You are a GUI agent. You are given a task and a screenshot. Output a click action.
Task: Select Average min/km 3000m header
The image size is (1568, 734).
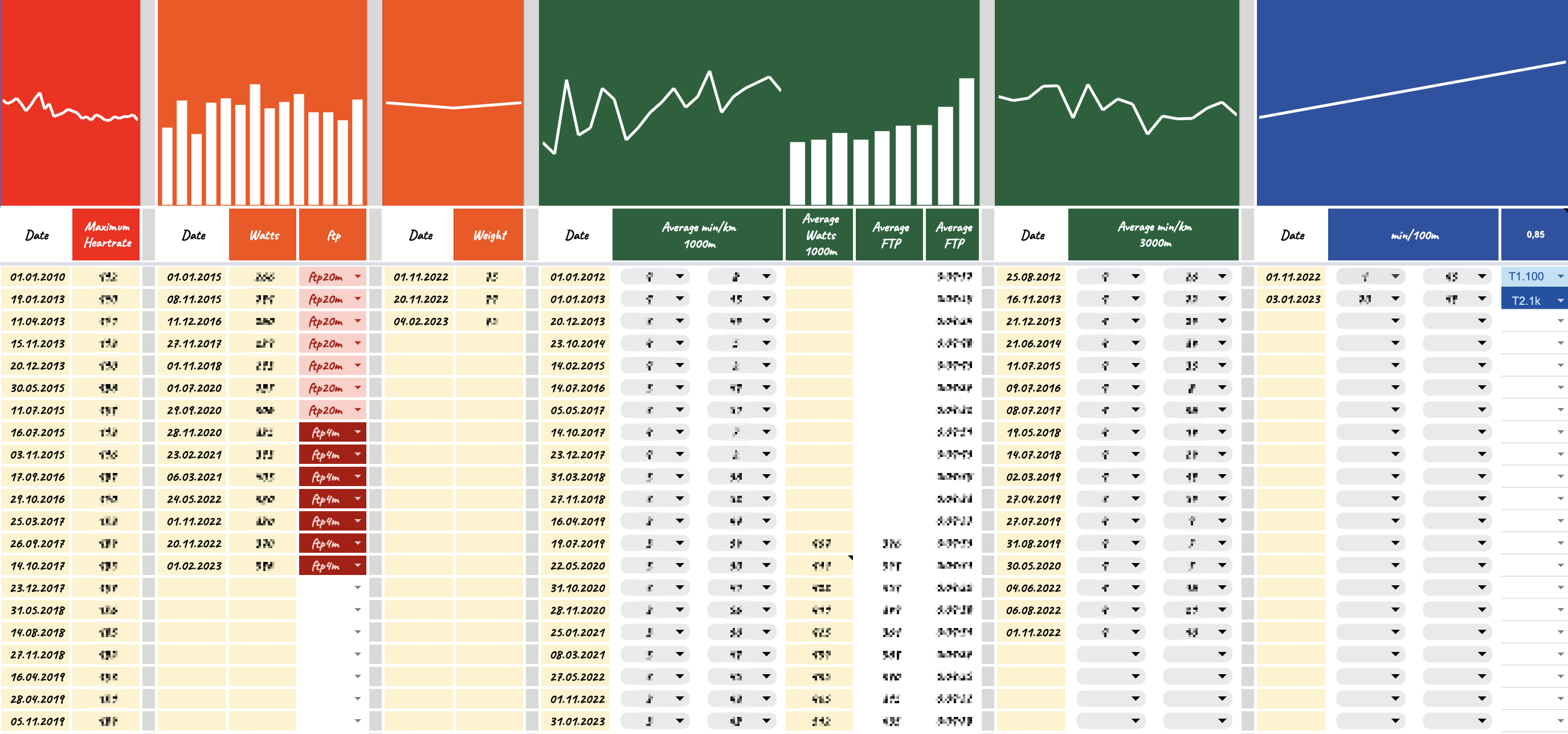tap(1153, 235)
